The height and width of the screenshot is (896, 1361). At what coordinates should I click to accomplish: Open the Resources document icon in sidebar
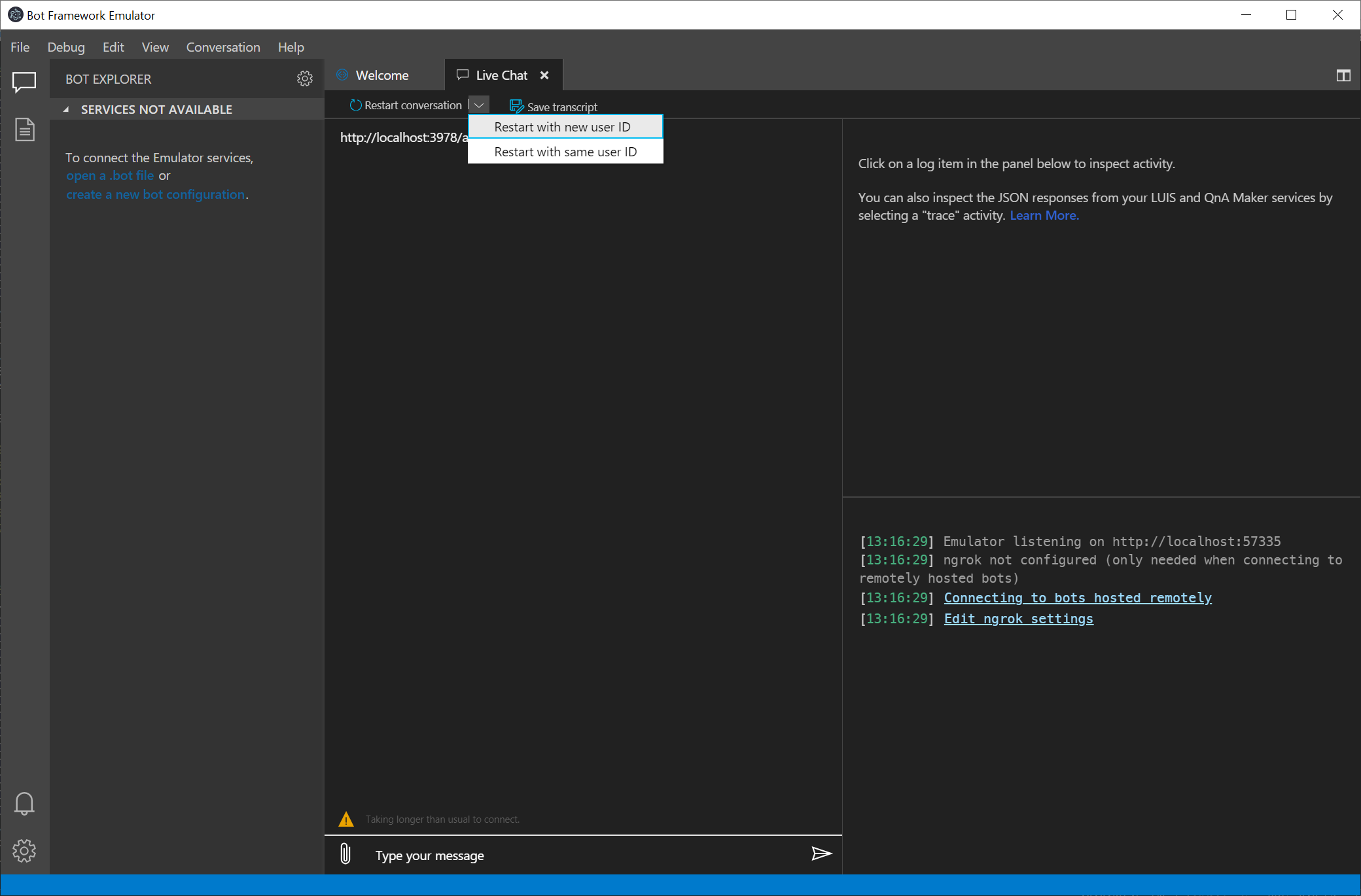[24, 129]
